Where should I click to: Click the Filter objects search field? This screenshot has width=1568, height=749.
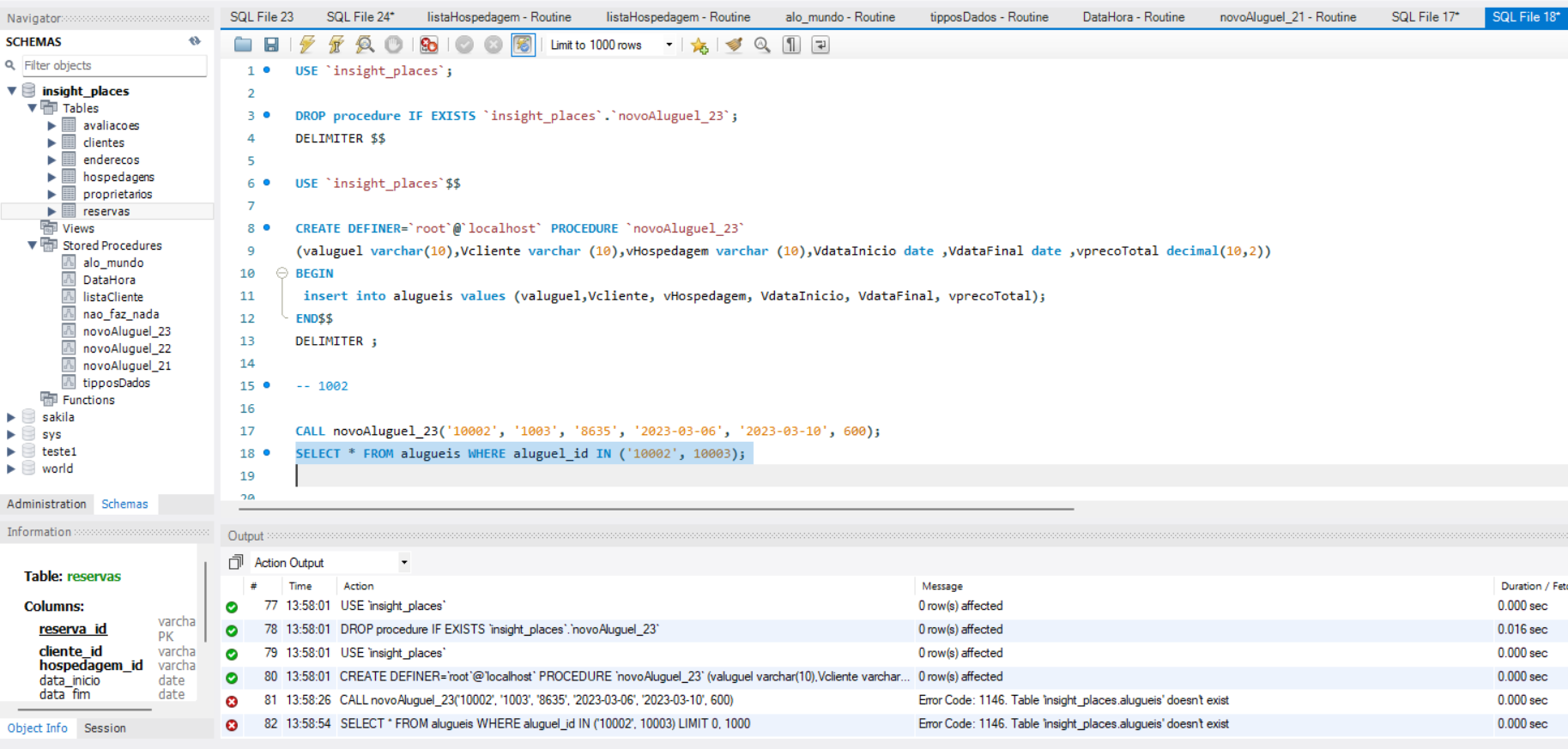click(x=113, y=65)
